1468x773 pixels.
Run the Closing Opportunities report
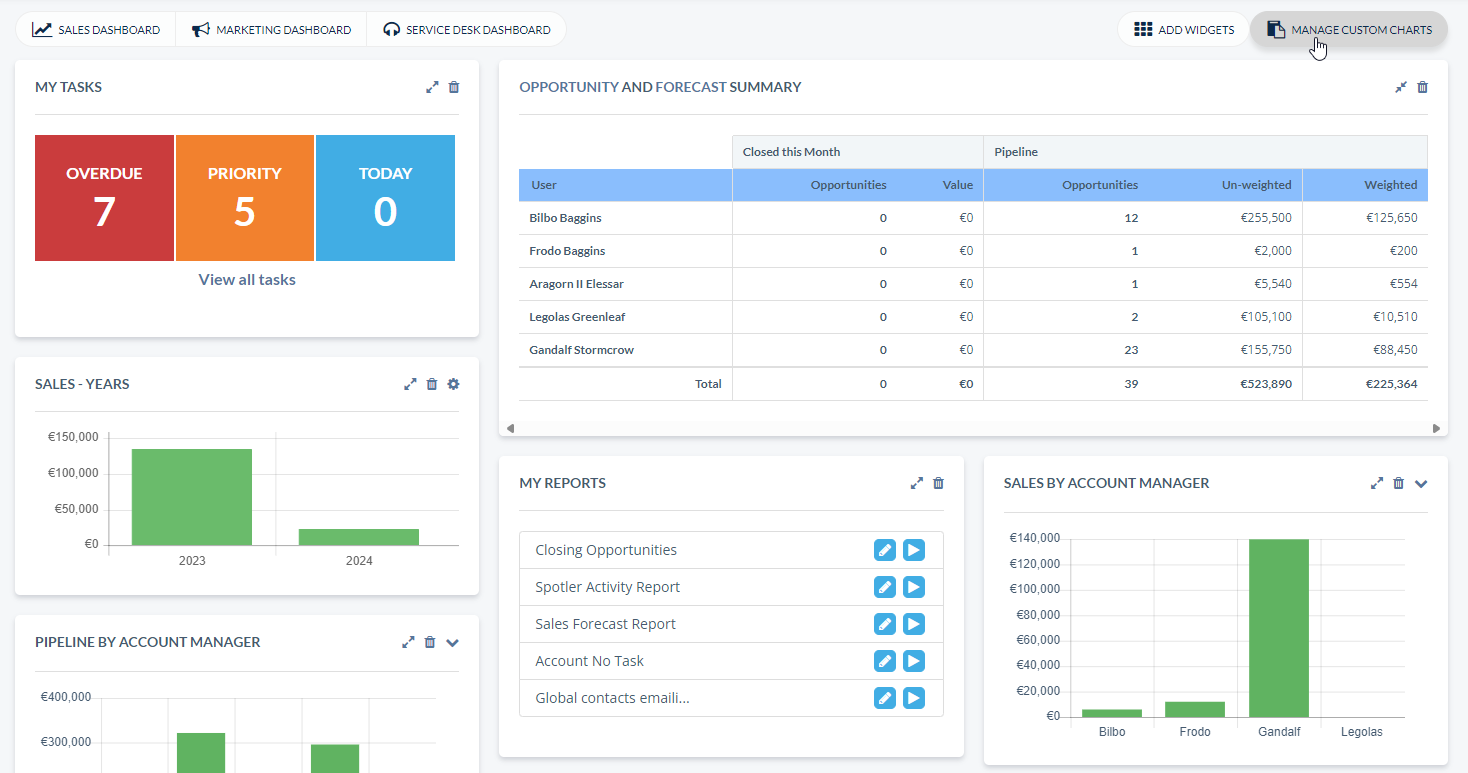tap(914, 550)
